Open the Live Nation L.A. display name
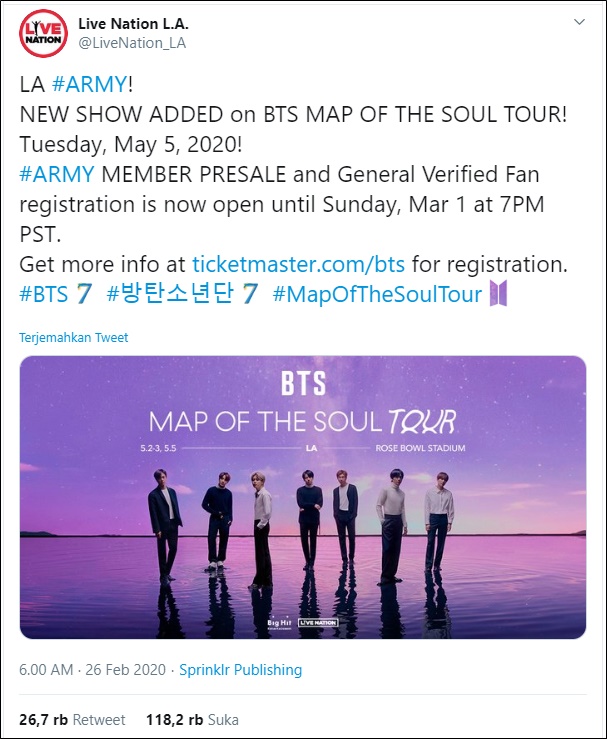607x739 pixels. point(133,24)
